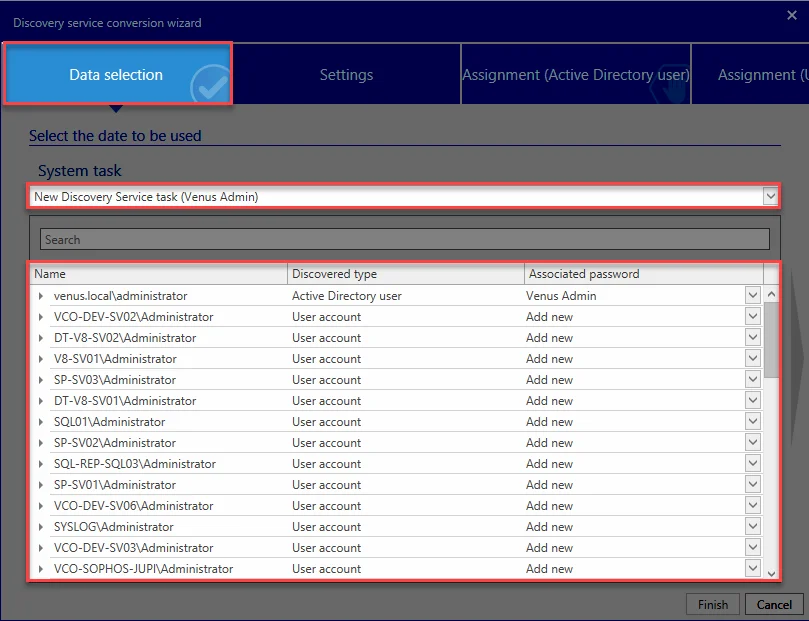Click into the Search field

coord(404,239)
